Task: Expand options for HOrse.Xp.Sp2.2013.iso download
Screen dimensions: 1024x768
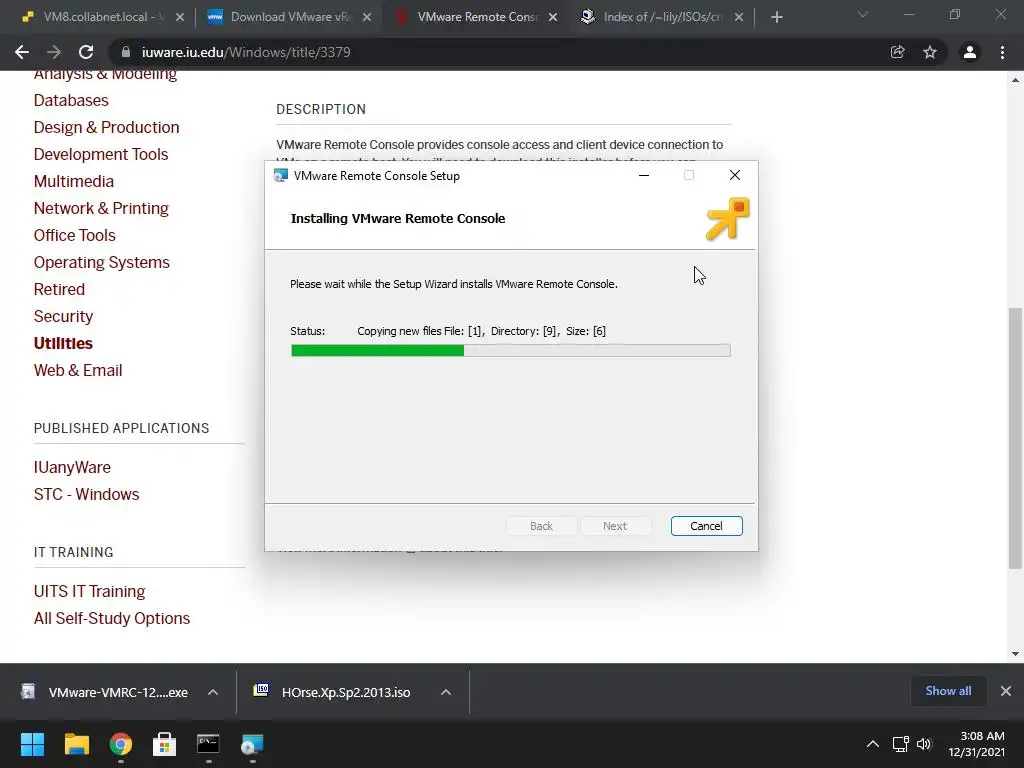Action: (446, 692)
